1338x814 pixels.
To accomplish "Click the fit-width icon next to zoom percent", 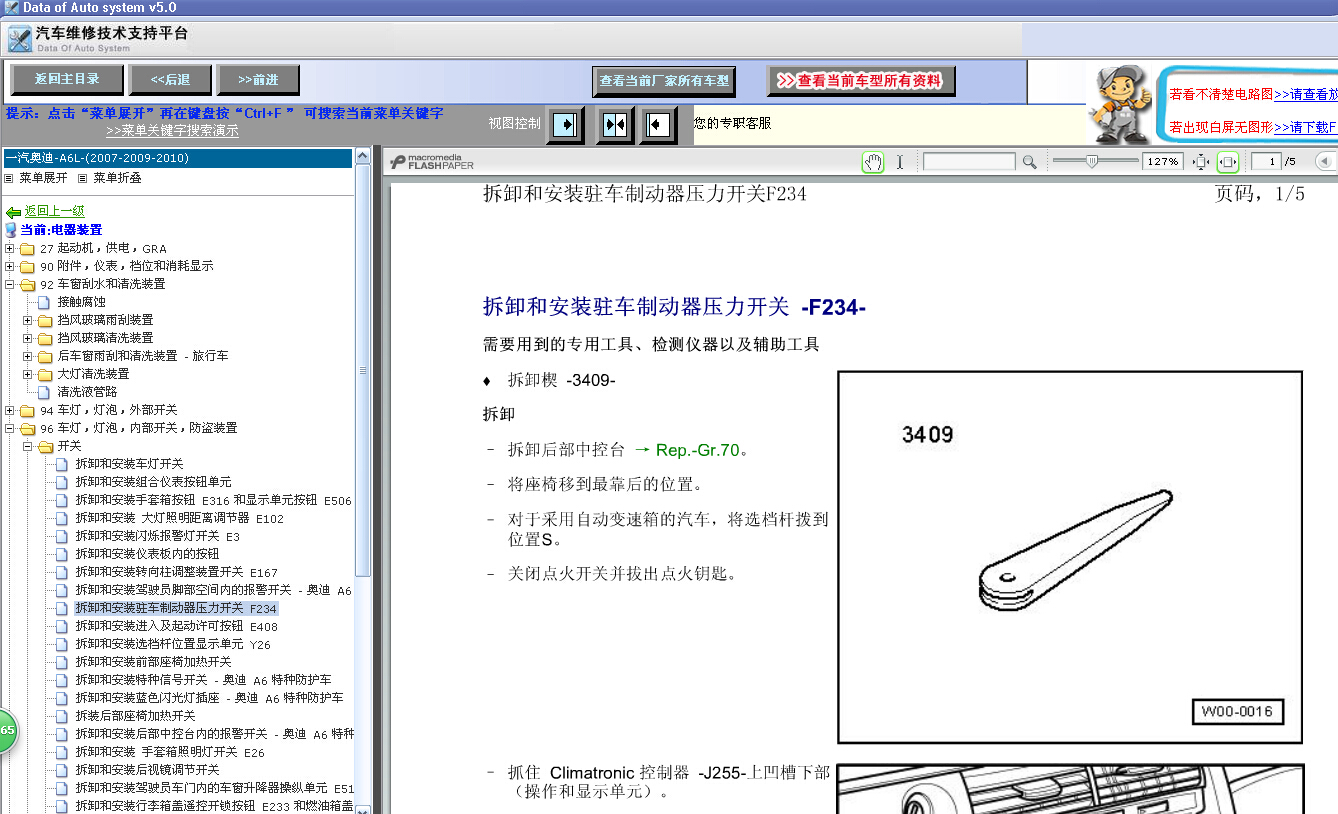I will coord(1201,162).
